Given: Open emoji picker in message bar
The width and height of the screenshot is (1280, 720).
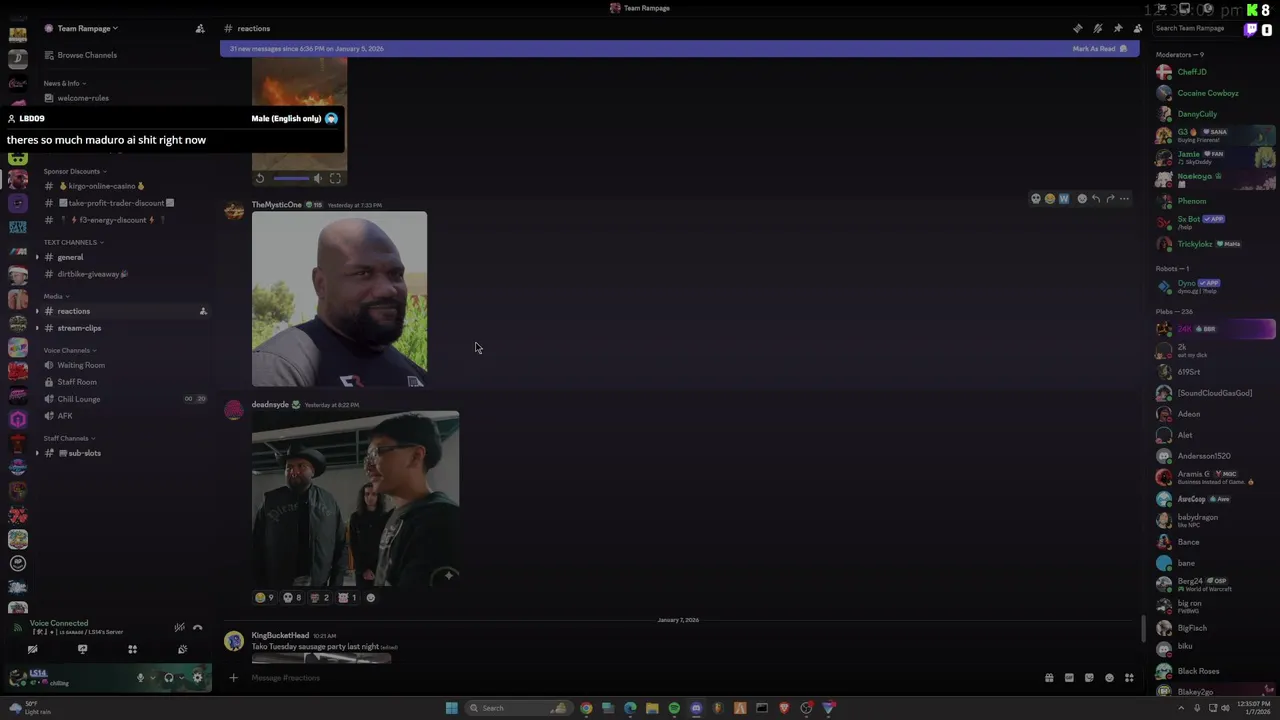Looking at the screenshot, I should (x=1109, y=678).
